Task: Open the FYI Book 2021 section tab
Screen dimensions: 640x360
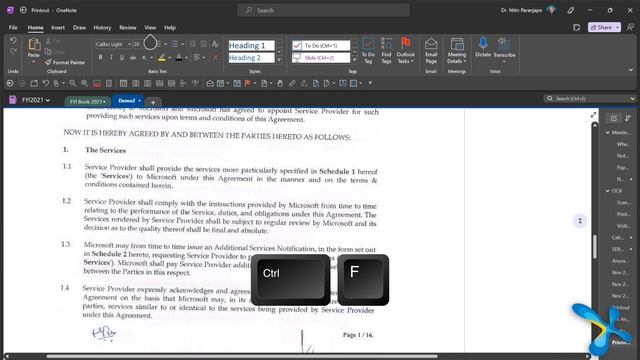Action: pyautogui.click(x=87, y=102)
